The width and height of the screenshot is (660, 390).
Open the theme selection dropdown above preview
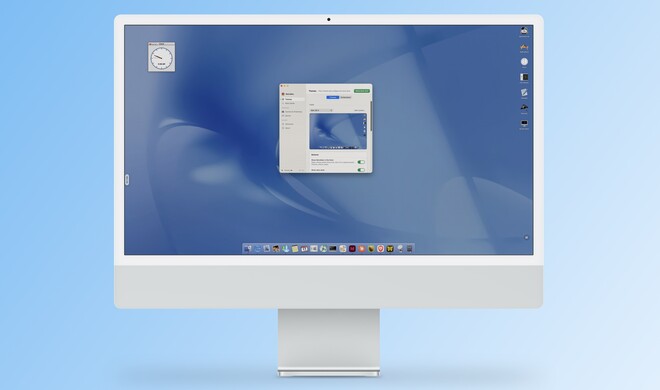(321, 110)
